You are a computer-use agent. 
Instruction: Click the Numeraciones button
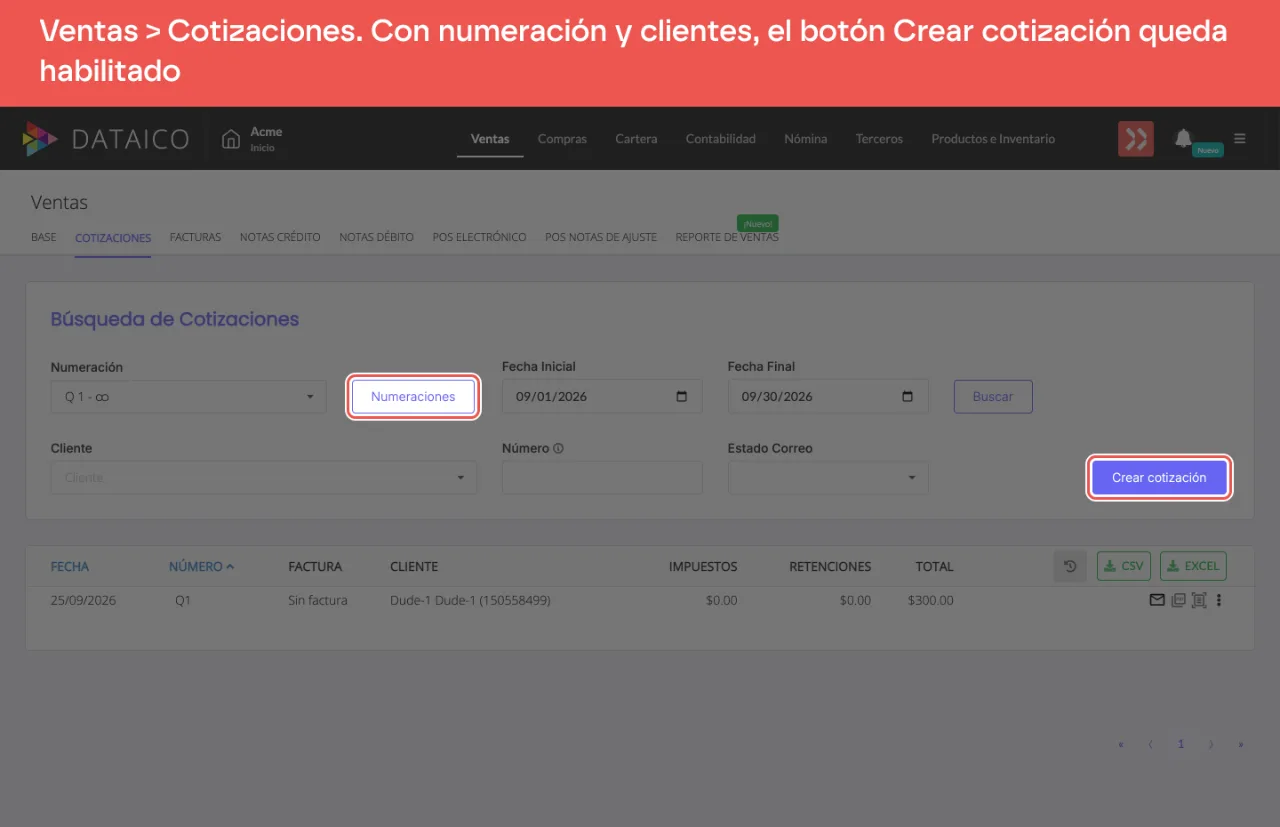click(x=413, y=396)
